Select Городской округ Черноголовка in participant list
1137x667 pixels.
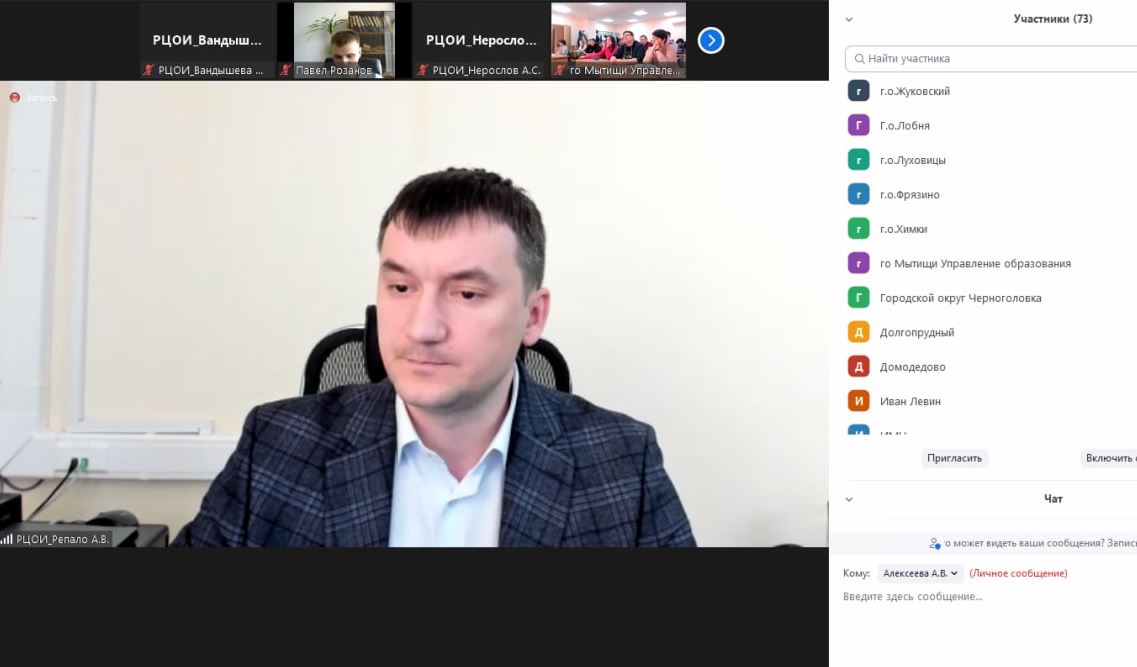click(x=960, y=298)
